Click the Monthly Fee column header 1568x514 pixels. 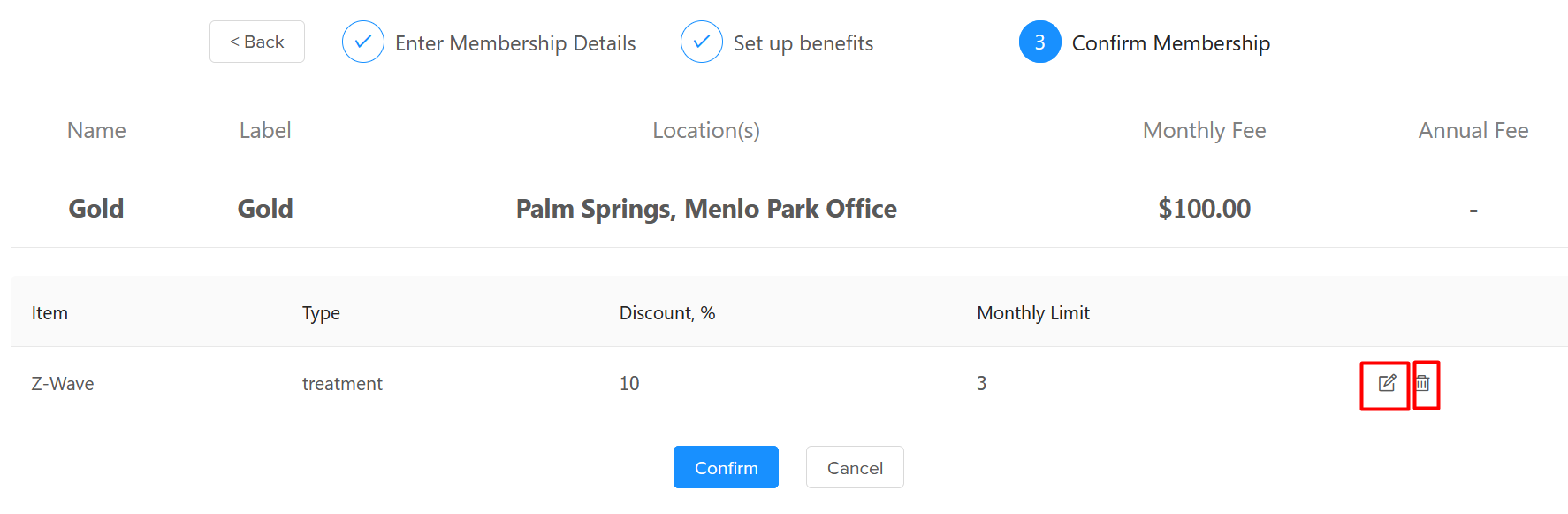pyautogui.click(x=1204, y=130)
